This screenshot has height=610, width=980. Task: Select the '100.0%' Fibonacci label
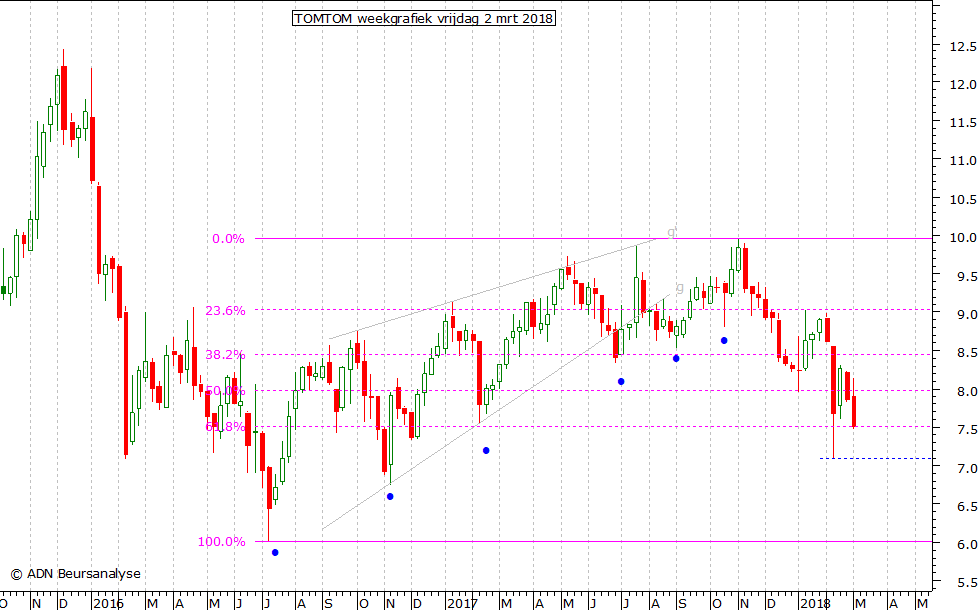coord(221,542)
